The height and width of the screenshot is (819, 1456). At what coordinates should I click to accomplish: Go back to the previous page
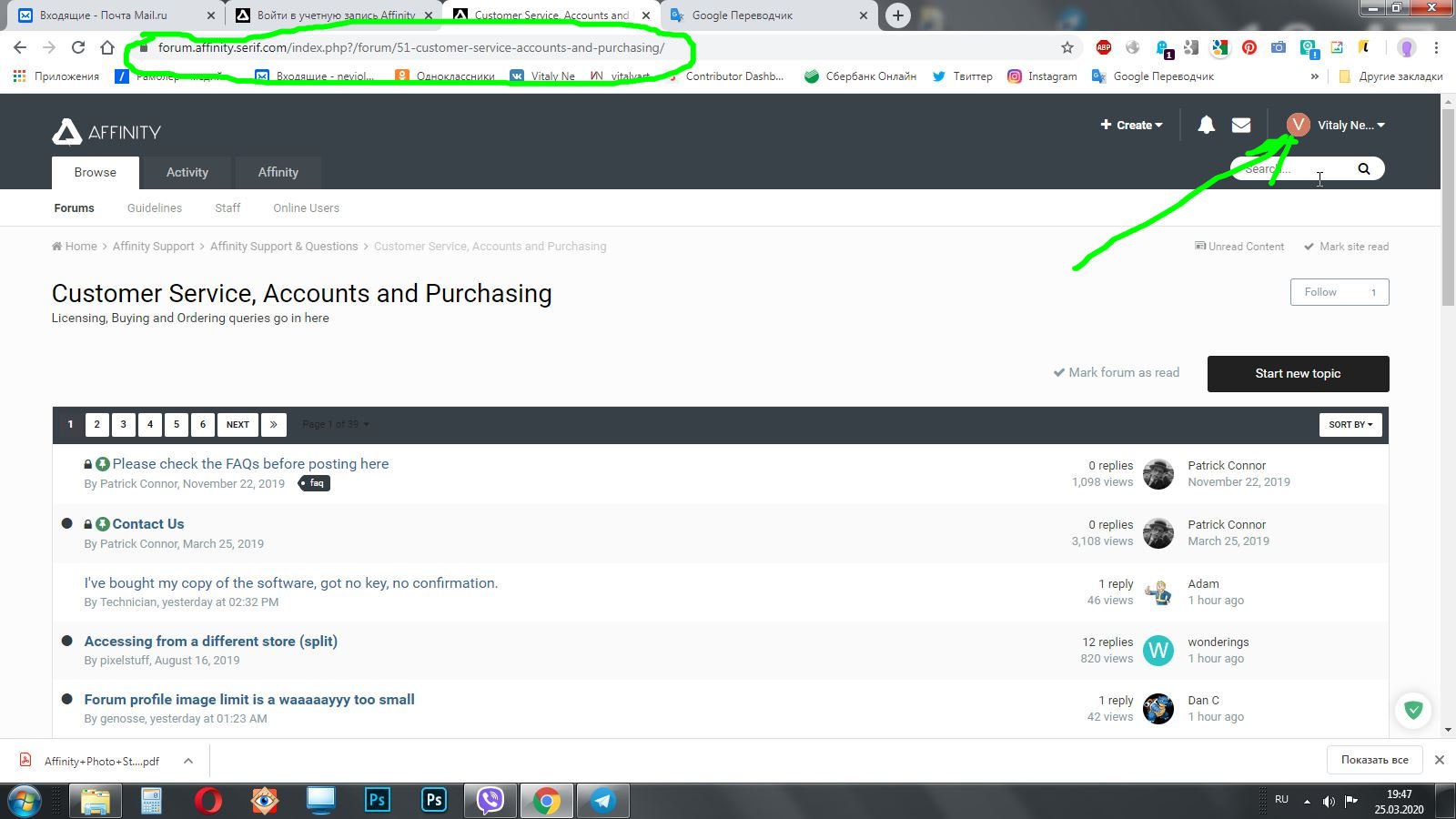tap(20, 47)
